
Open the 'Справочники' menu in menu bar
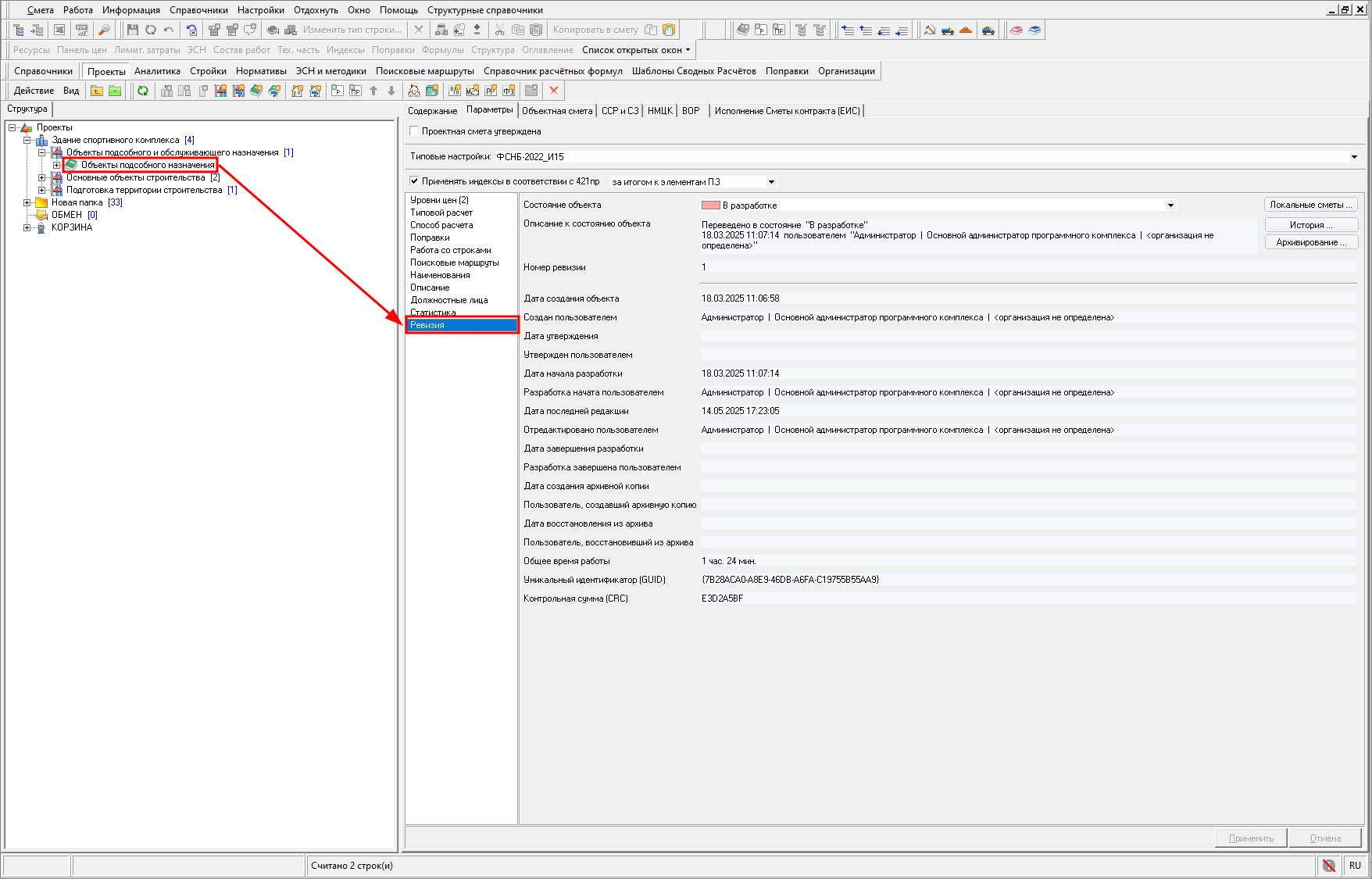tap(198, 10)
